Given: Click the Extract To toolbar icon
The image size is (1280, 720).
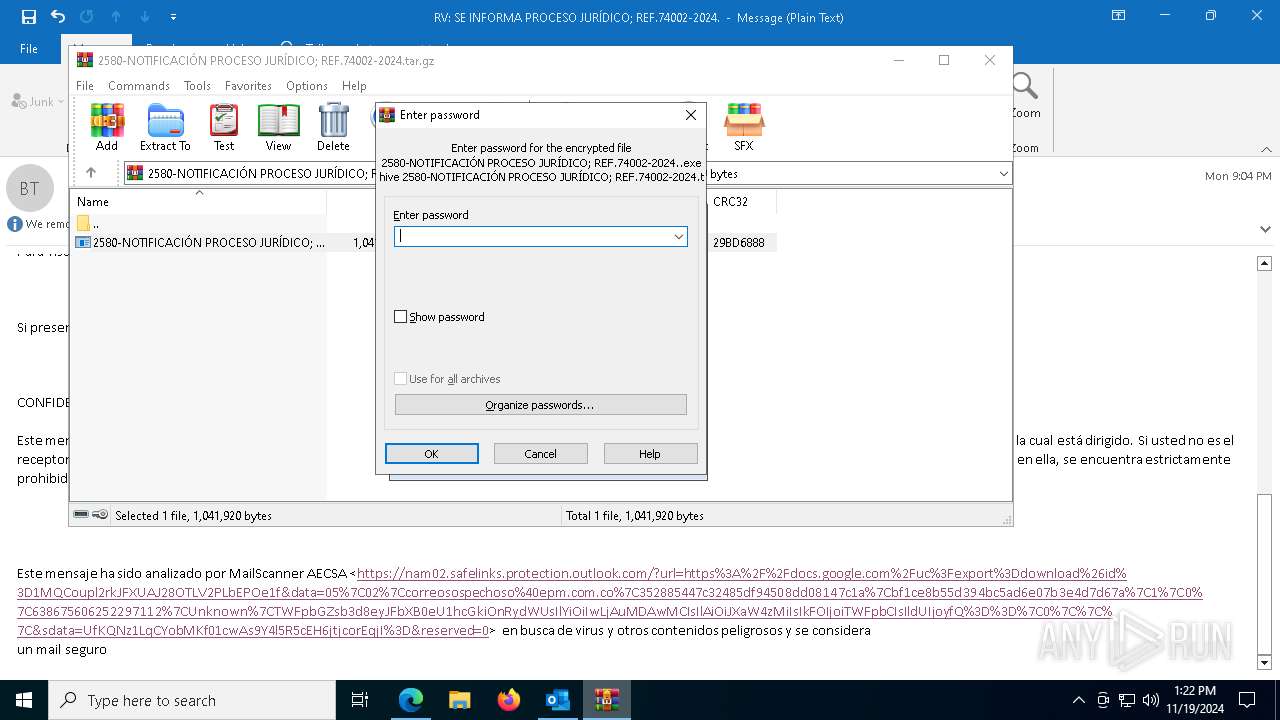Looking at the screenshot, I should pyautogui.click(x=165, y=127).
